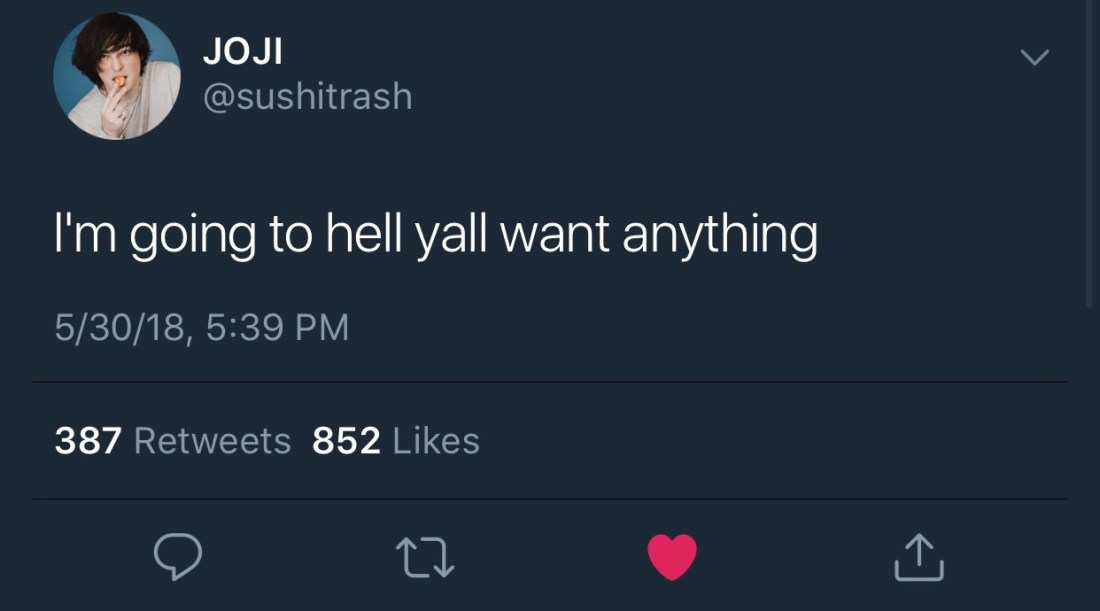Select the "I'm going to hell" tweet text
The width and height of the screenshot is (1100, 611).
point(436,236)
